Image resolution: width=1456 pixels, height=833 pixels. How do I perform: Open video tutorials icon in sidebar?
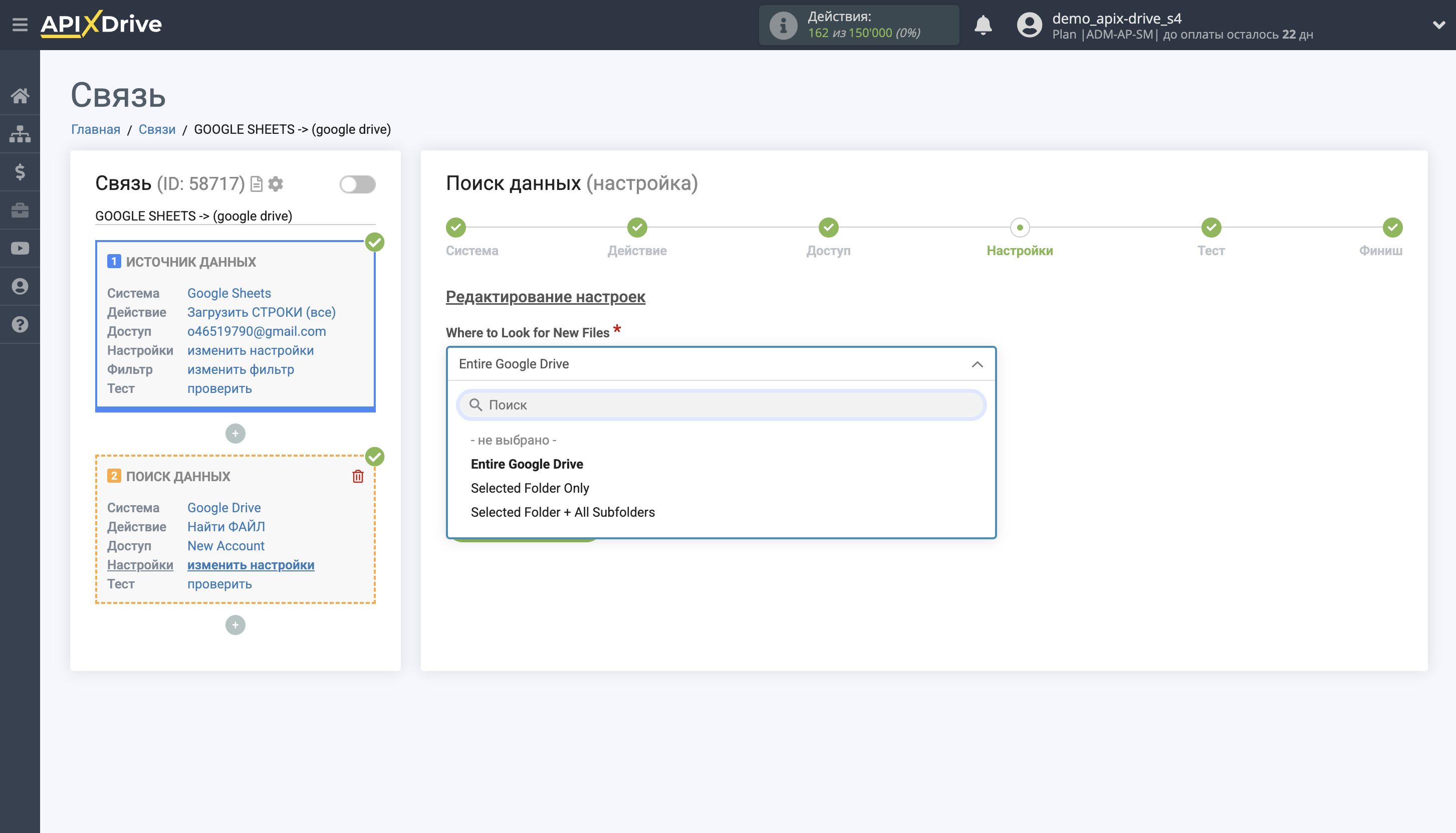(x=20, y=248)
